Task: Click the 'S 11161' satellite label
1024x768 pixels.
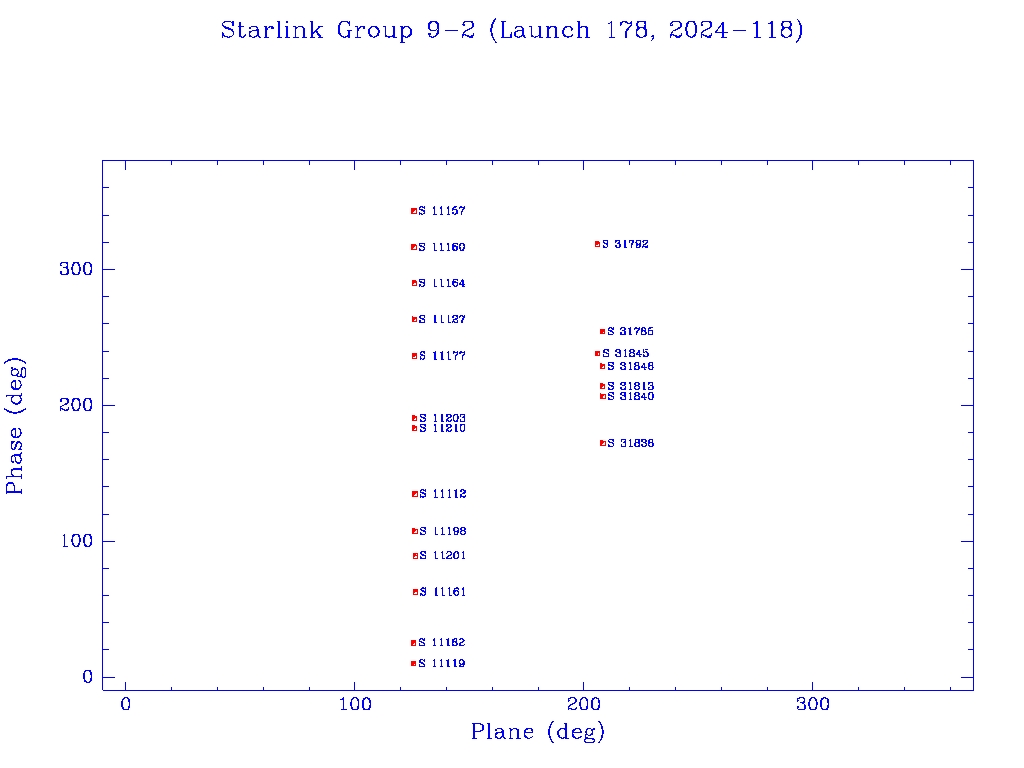Action: click(x=443, y=592)
